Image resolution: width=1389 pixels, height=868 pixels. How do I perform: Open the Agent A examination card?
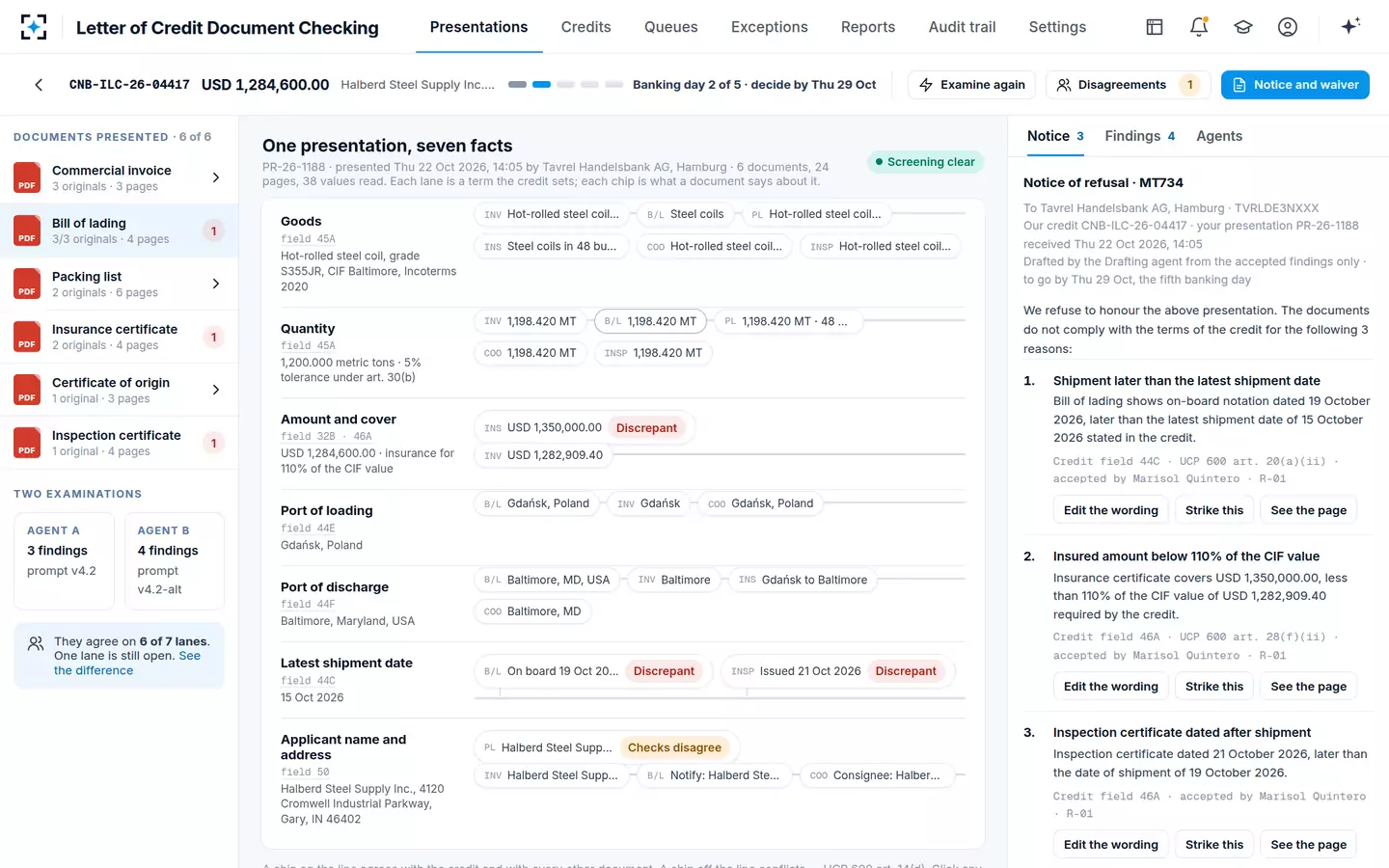64,561
